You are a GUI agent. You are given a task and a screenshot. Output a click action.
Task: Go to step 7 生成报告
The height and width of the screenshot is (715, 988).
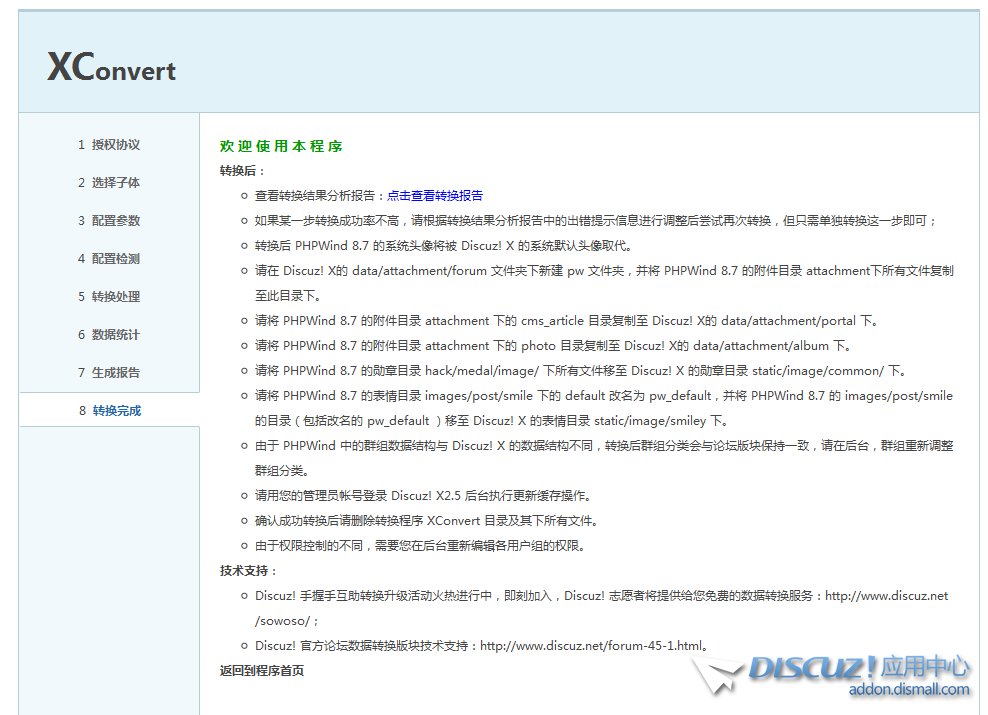tap(109, 373)
